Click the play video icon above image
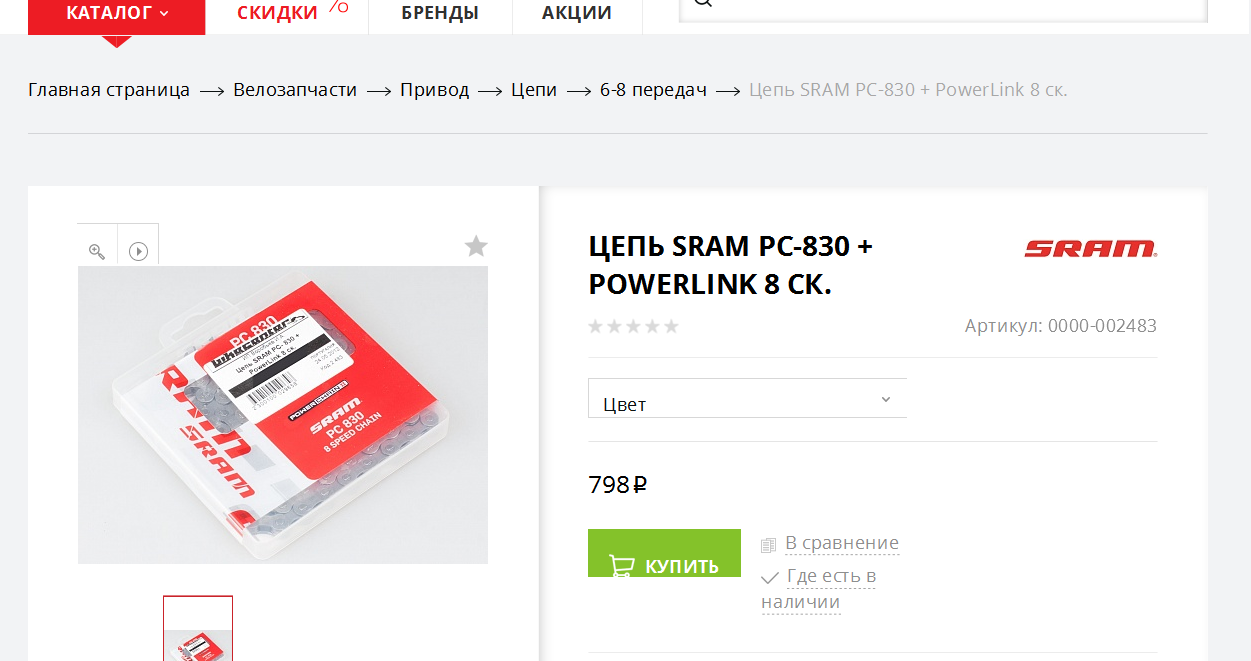 pos(138,251)
